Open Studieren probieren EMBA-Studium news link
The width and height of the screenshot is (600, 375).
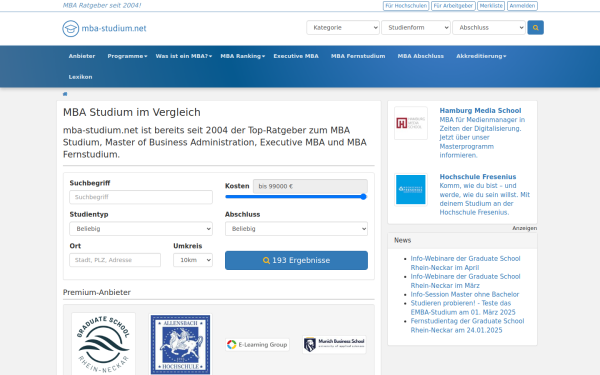point(463,308)
